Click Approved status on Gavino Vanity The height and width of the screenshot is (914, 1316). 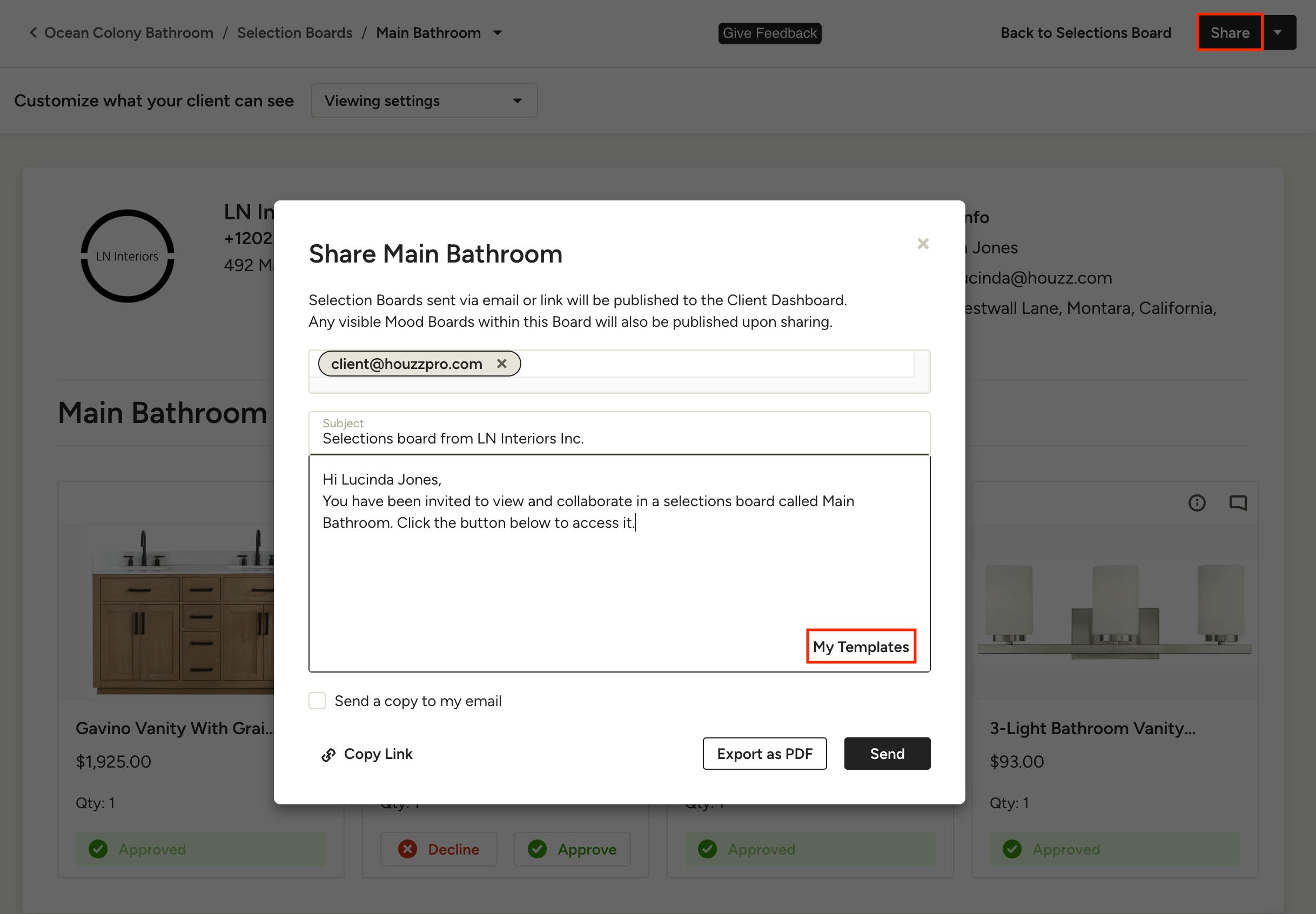[201, 849]
